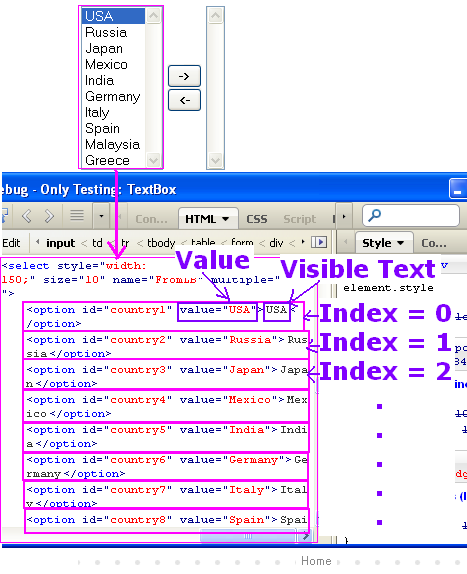The image size is (467, 574).
Task: Click right empty list scroll up arrow
Action: coord(215,16)
